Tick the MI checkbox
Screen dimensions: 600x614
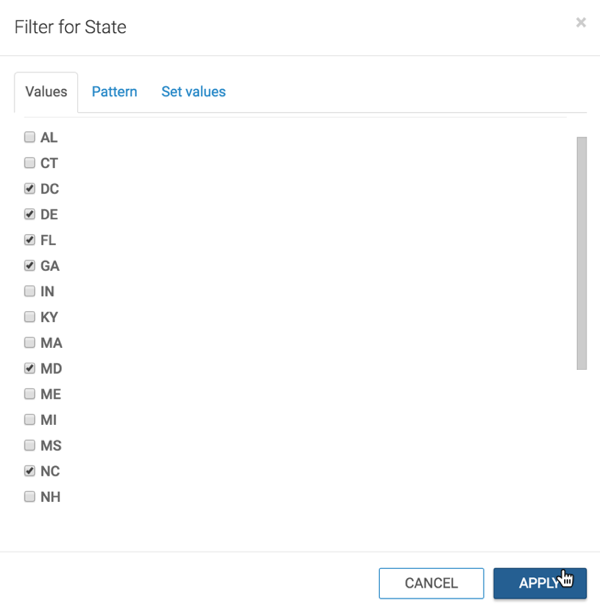point(29,420)
